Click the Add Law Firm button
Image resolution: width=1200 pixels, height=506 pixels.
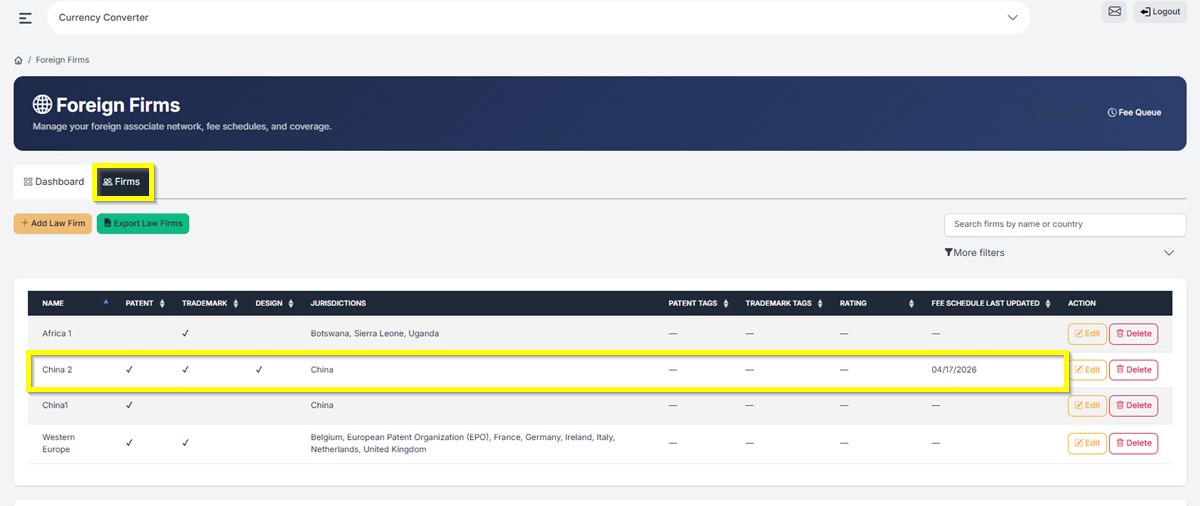(x=53, y=223)
